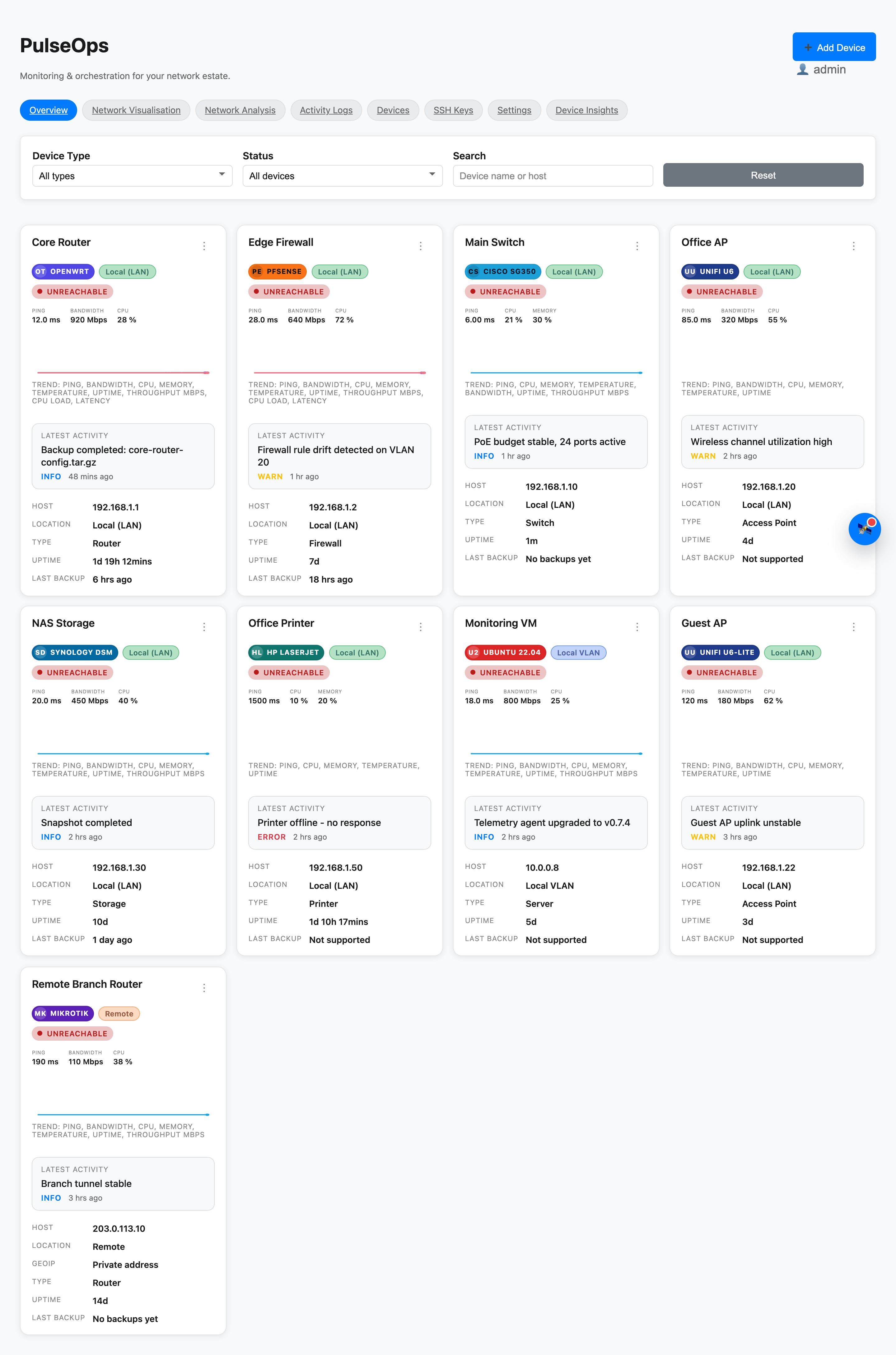Image resolution: width=896 pixels, height=1355 pixels.
Task: Select the MIKROTIK badge on Remote Branch Router
Action: (62, 1013)
